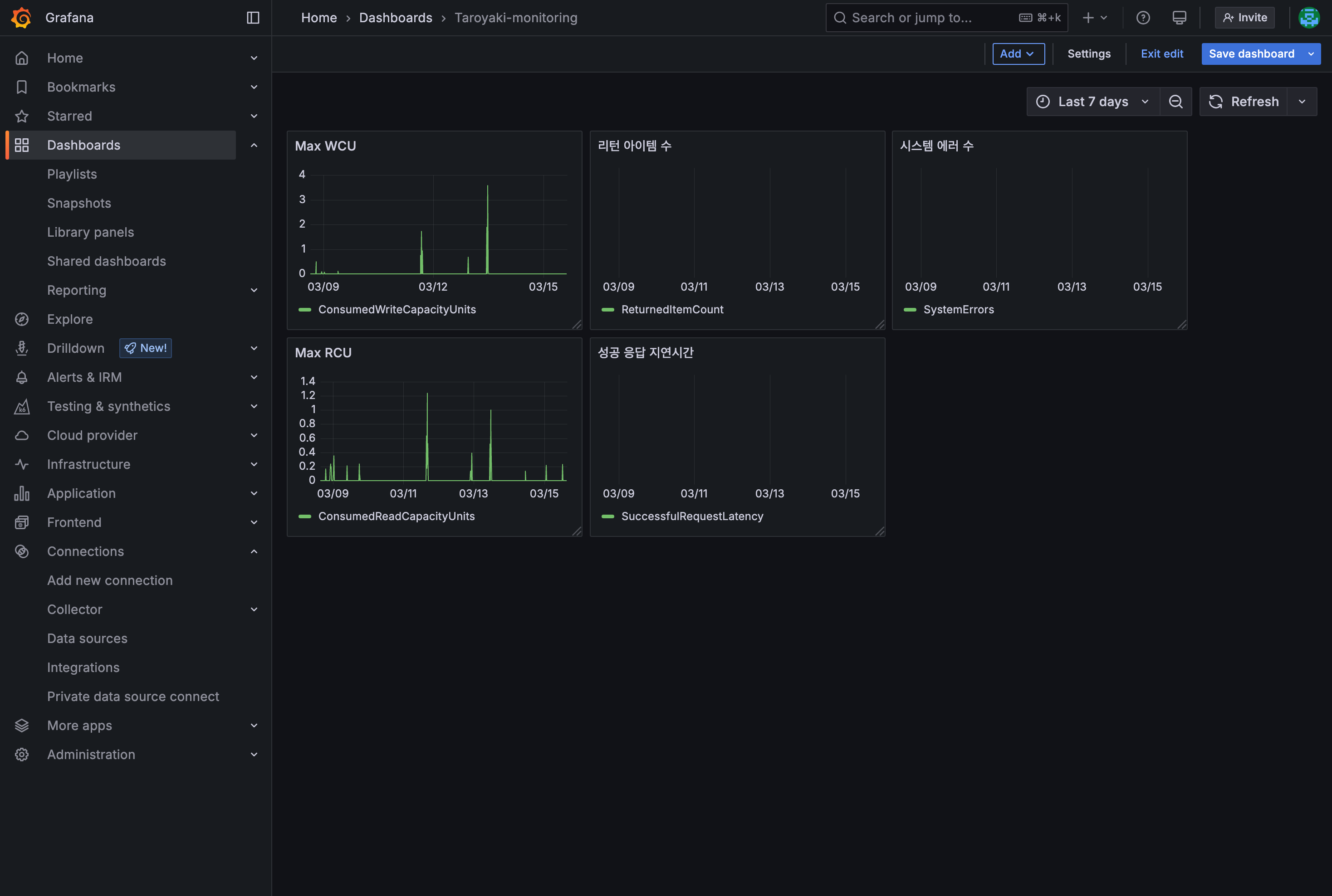This screenshot has height=896, width=1332.
Task: Click the Grafana logo icon
Action: 21,18
